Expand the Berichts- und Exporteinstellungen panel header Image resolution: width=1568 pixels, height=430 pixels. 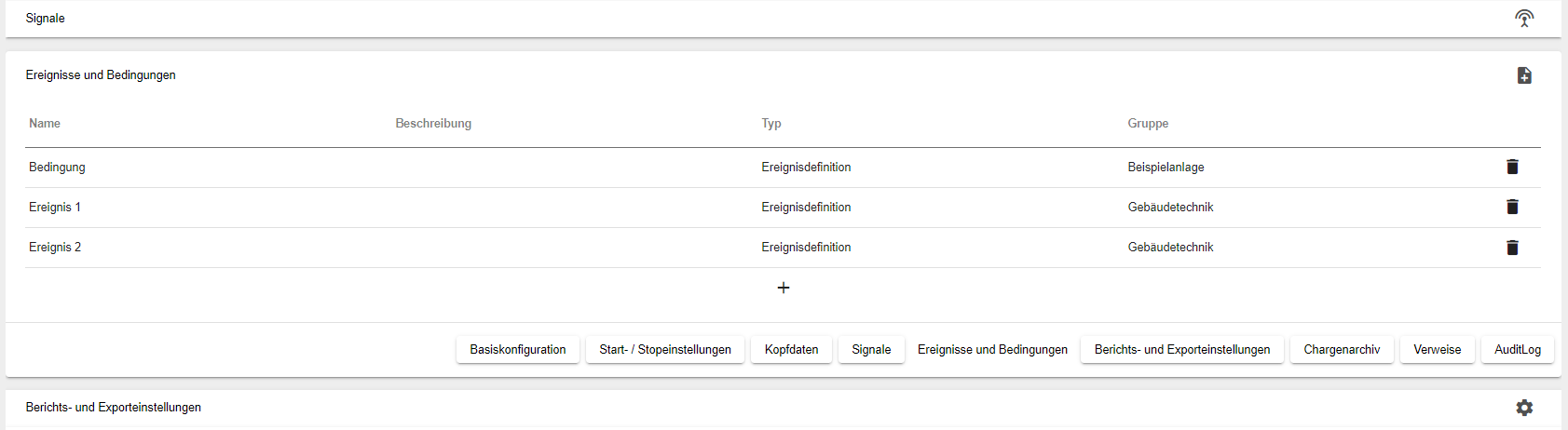click(784, 408)
